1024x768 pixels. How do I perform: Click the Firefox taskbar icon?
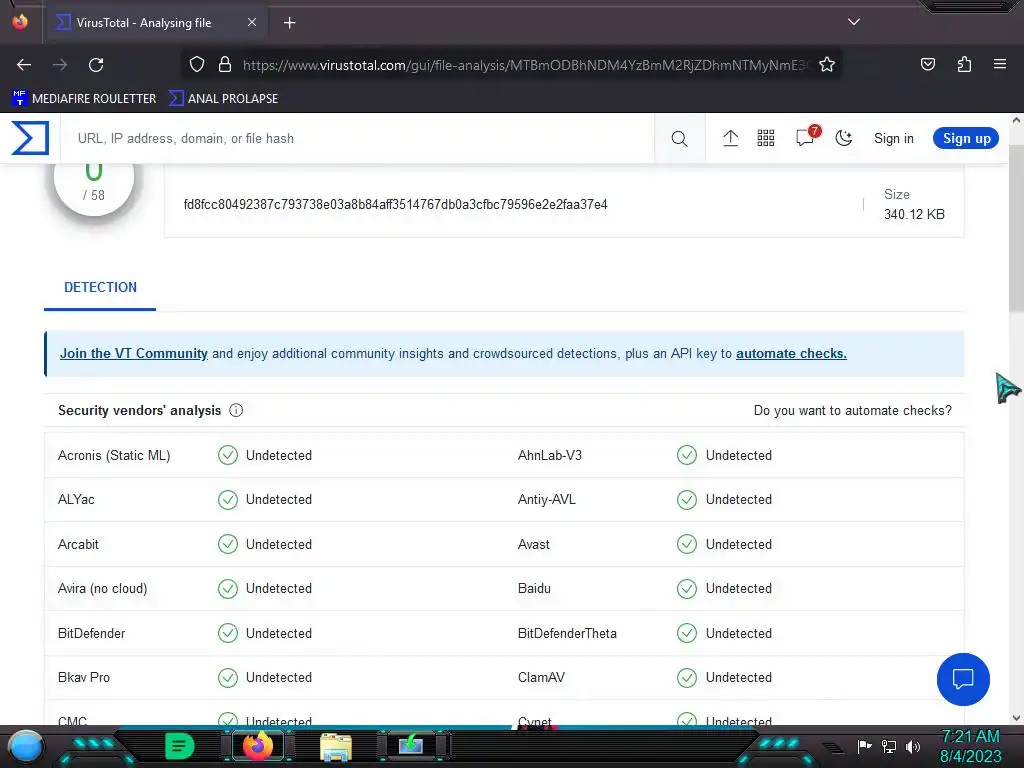coord(257,746)
